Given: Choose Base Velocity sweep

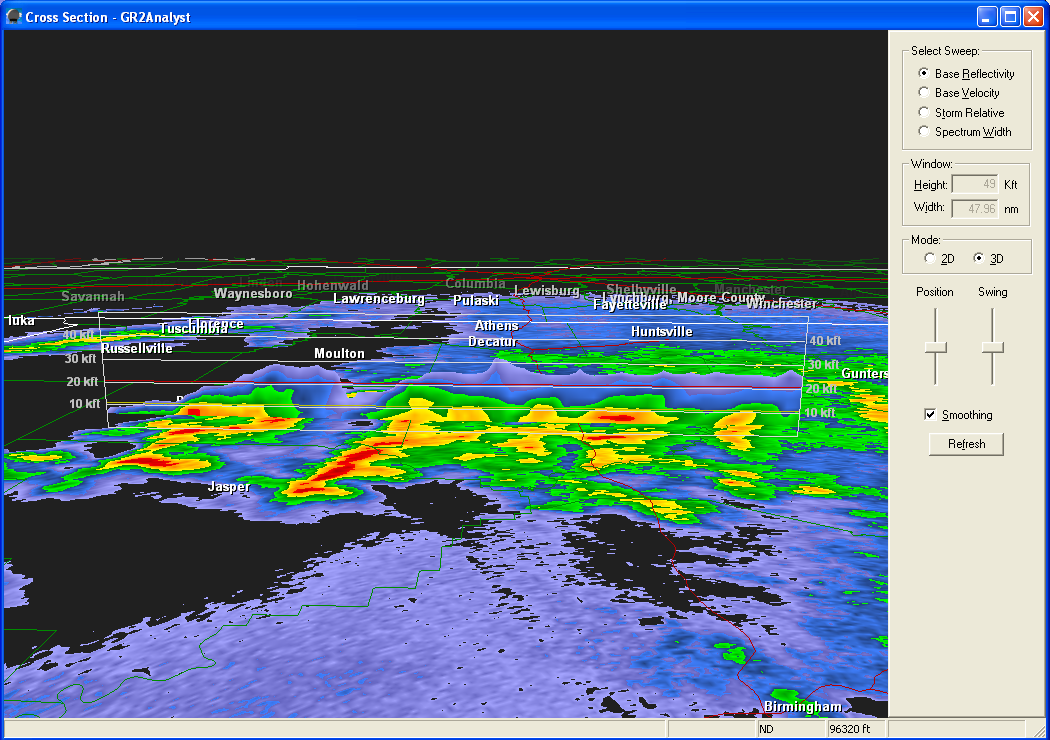Looking at the screenshot, I should [924, 93].
